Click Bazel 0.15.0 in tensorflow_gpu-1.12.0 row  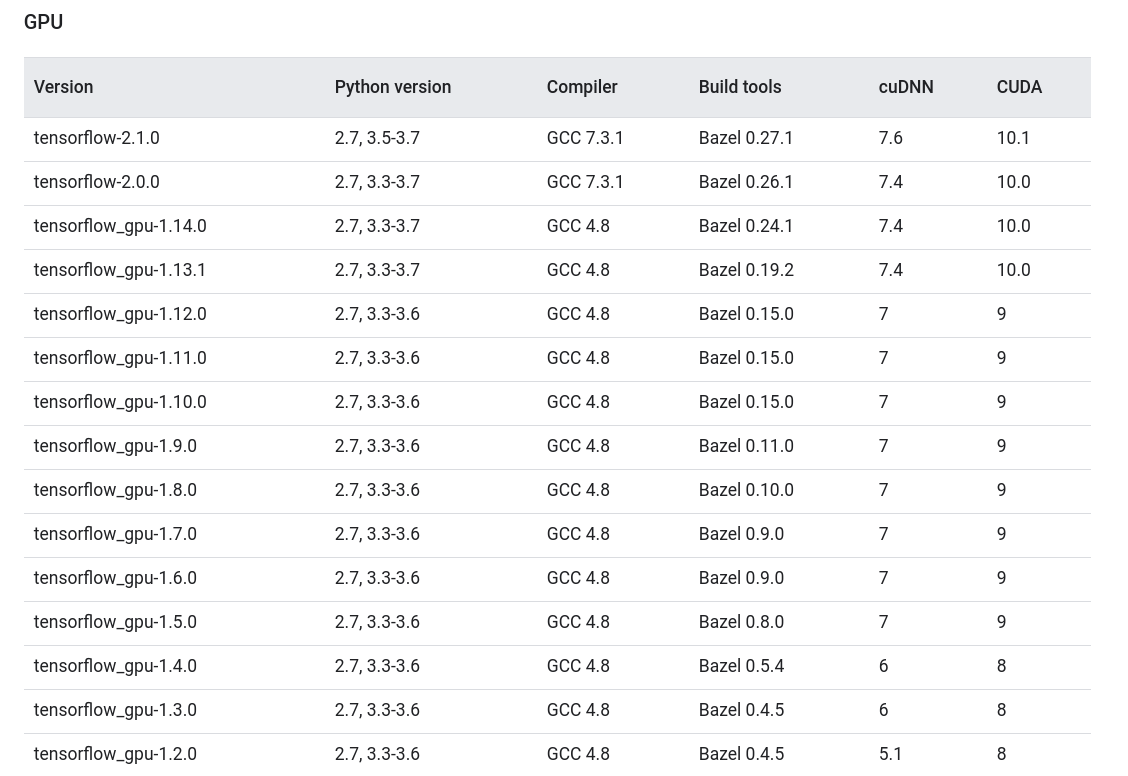pyautogui.click(x=746, y=314)
